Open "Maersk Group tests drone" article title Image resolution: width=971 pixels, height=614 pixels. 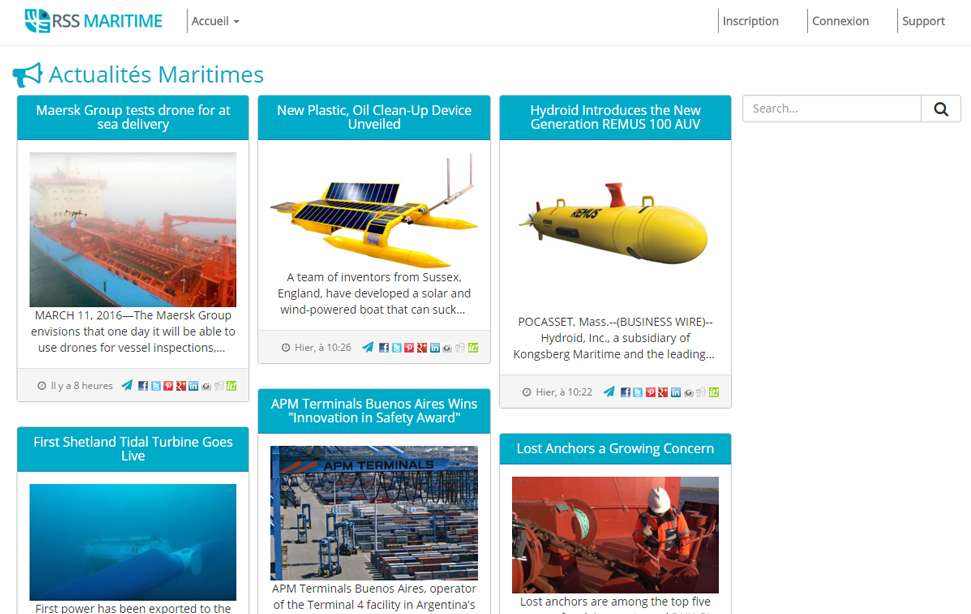click(133, 117)
